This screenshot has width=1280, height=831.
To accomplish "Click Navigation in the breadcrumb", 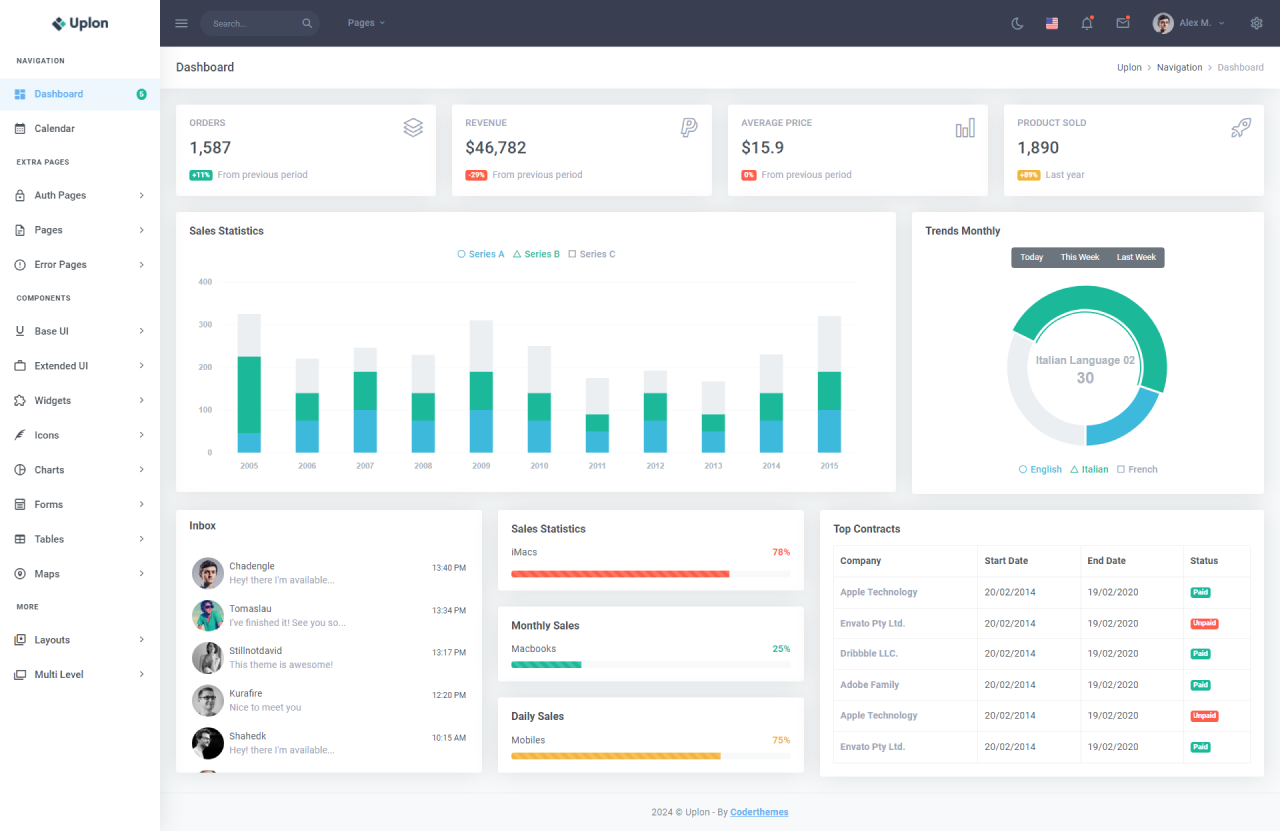I will (x=1180, y=68).
